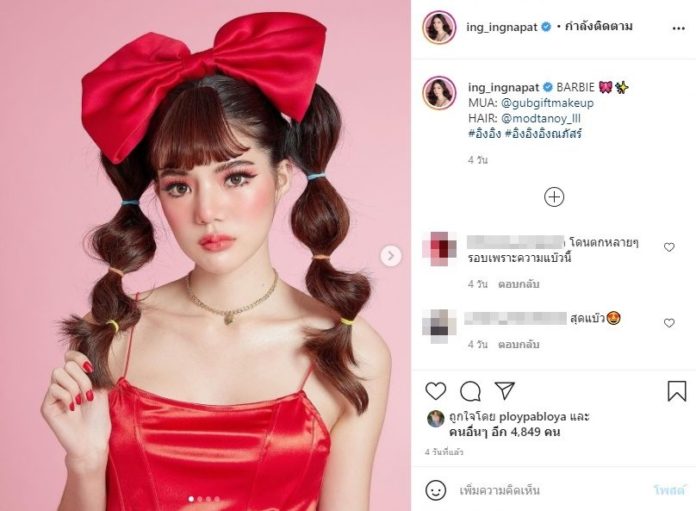Select the second carousel dot indicator
The height and width of the screenshot is (511, 696).
(x=200, y=499)
